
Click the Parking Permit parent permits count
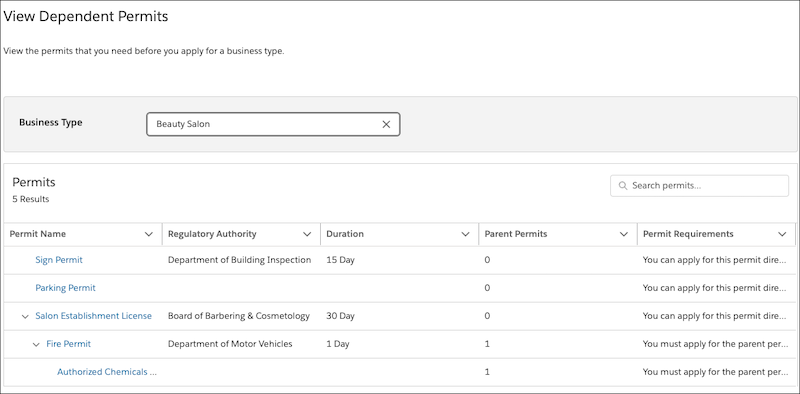coord(487,288)
